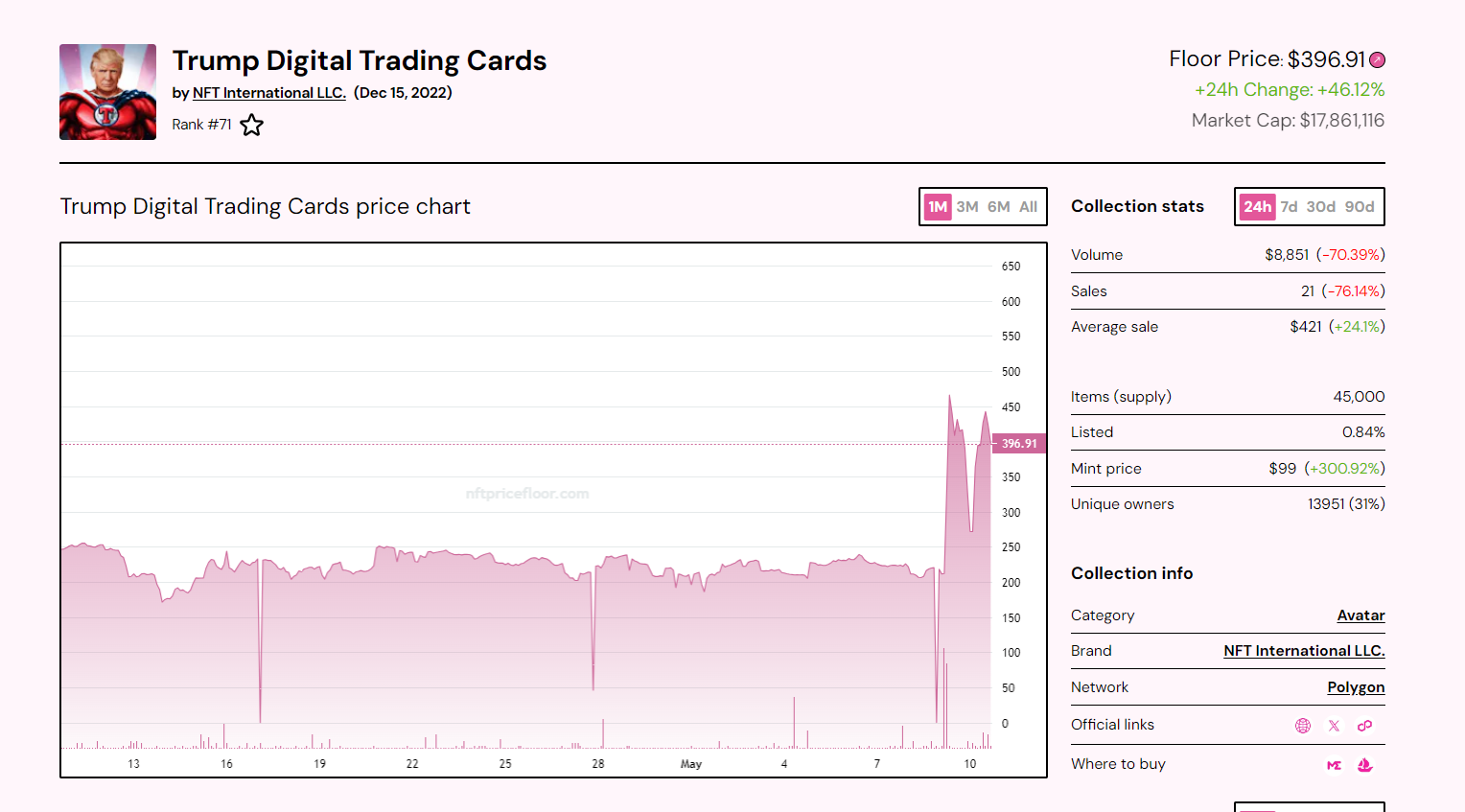The image size is (1465, 812).
Task: Switch price chart to 1M range
Action: point(937,207)
